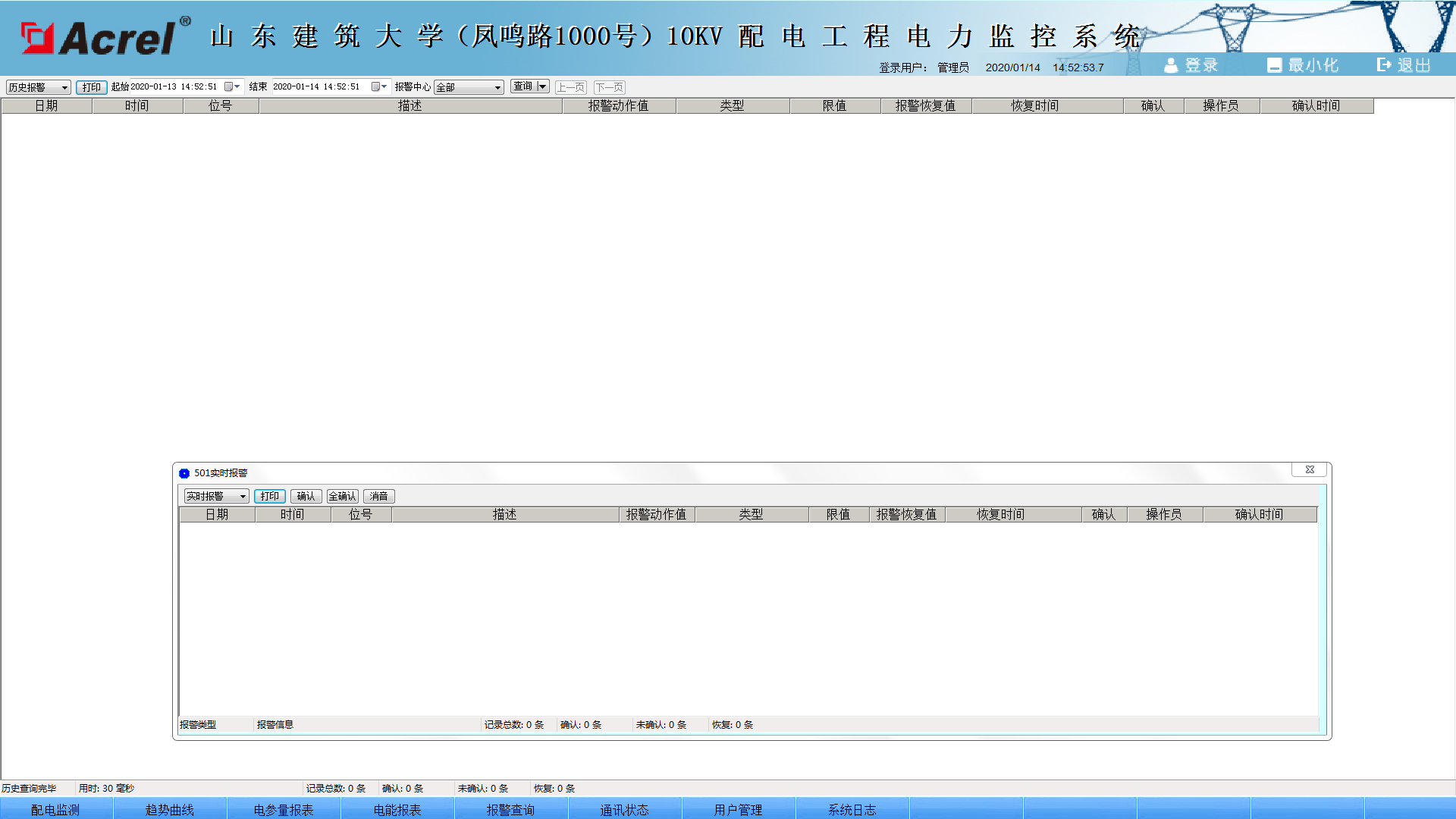Open the 电能报表 tab
Image resolution: width=1456 pixels, height=819 pixels.
(397, 809)
